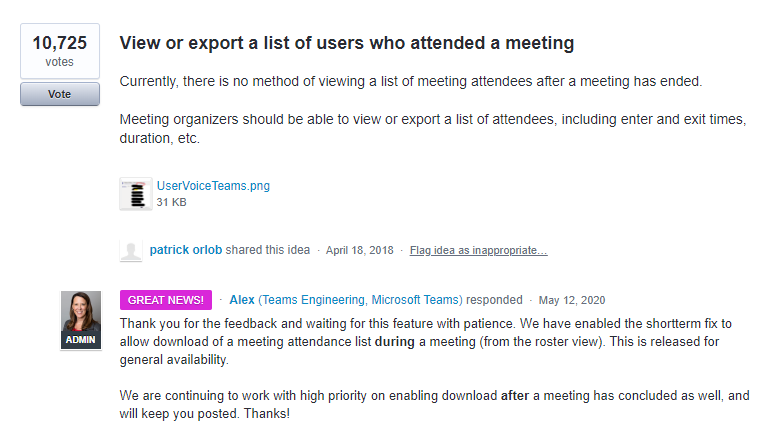
Task: Flag idea as inappropriate
Action: tap(478, 250)
